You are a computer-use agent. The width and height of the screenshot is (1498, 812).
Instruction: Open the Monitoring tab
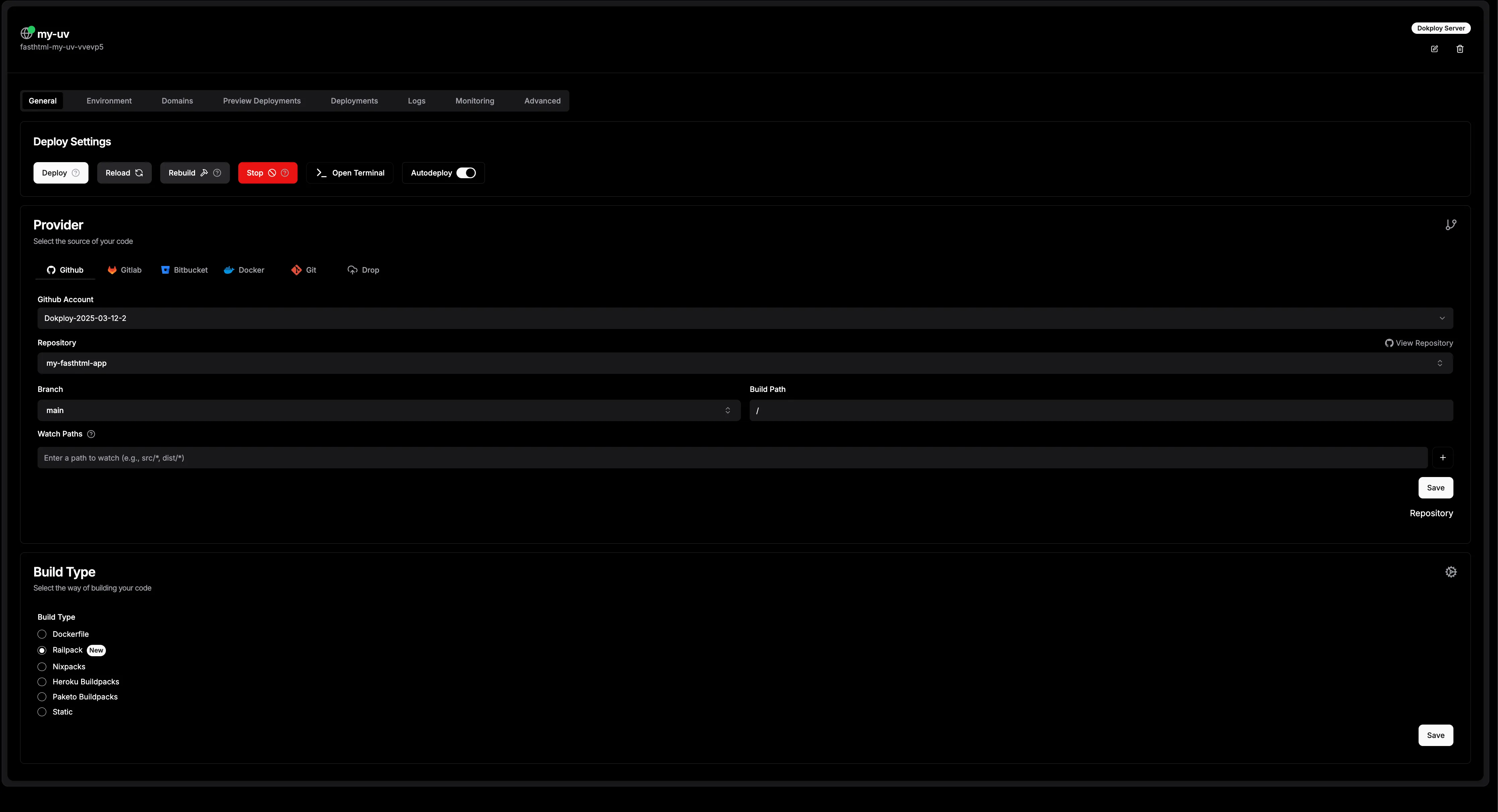[x=475, y=101]
